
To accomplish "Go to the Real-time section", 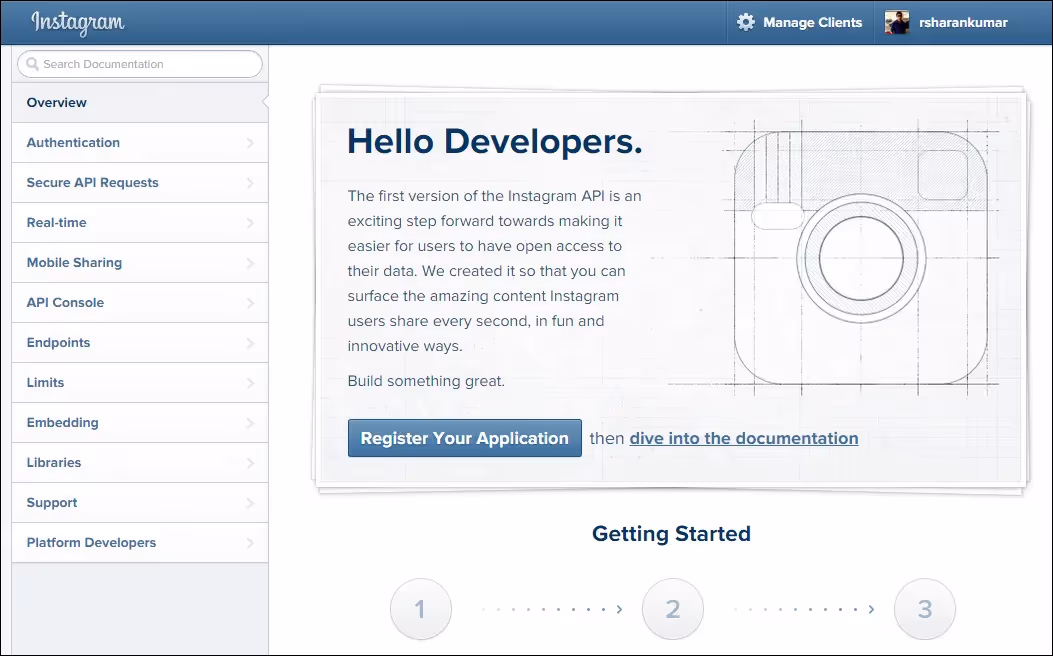I will pyautogui.click(x=140, y=222).
